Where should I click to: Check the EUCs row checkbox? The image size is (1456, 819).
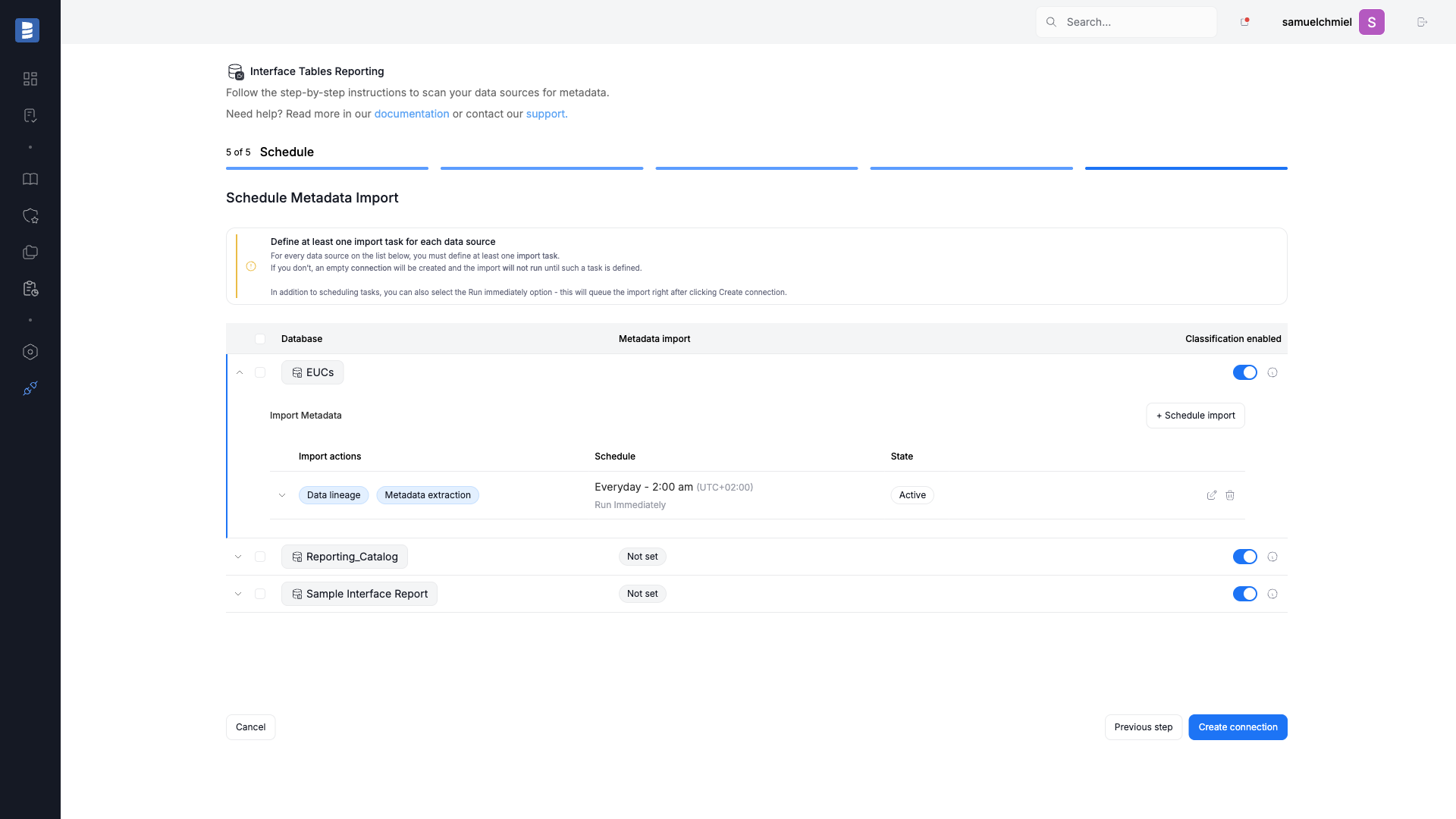pyautogui.click(x=260, y=372)
